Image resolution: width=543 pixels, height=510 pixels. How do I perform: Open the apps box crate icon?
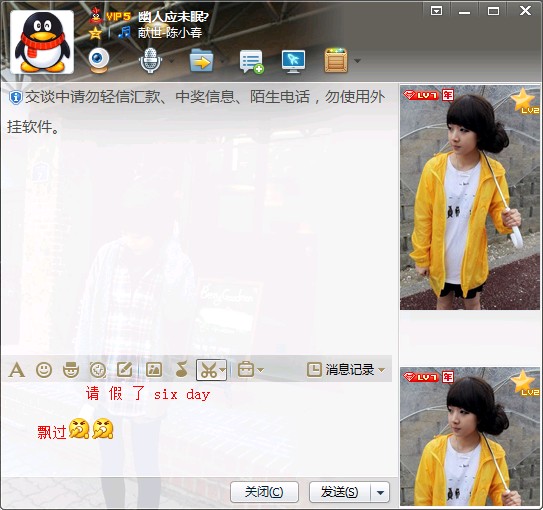[336, 61]
